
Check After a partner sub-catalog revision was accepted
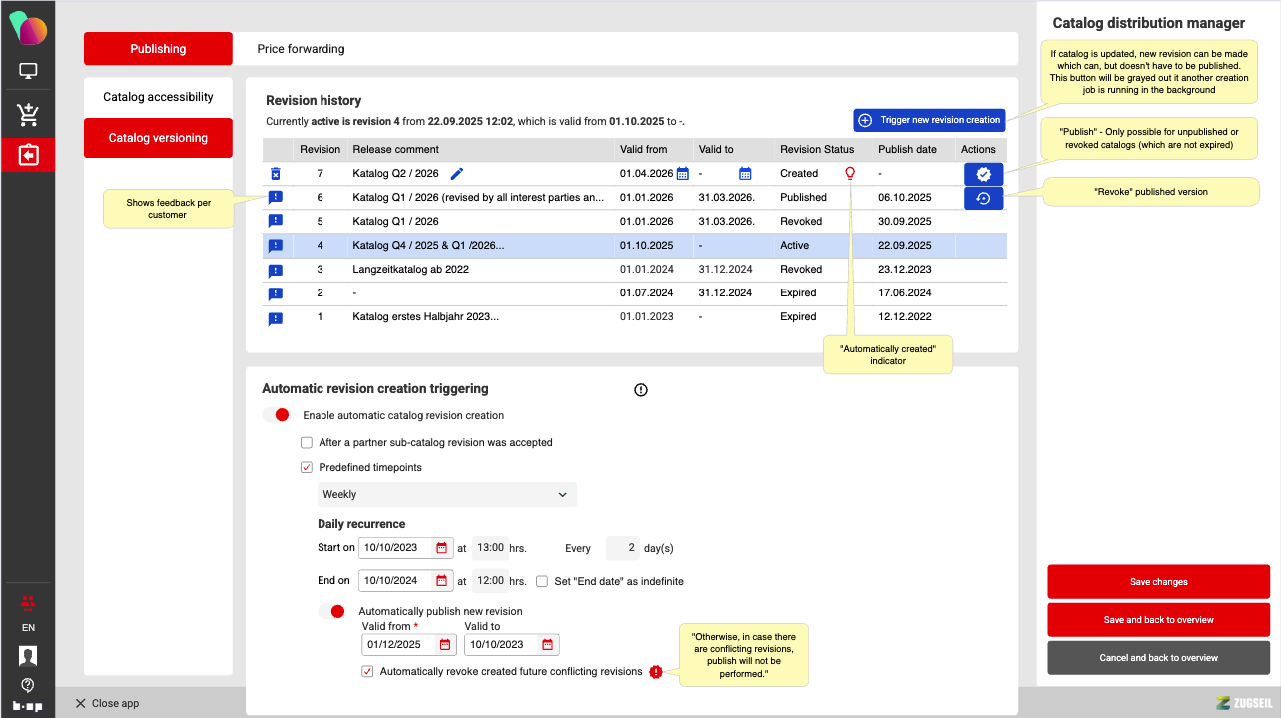click(x=307, y=442)
